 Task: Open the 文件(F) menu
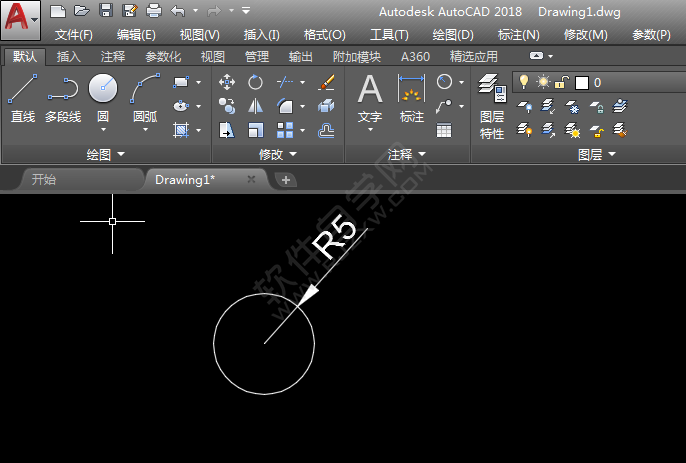[x=74, y=35]
